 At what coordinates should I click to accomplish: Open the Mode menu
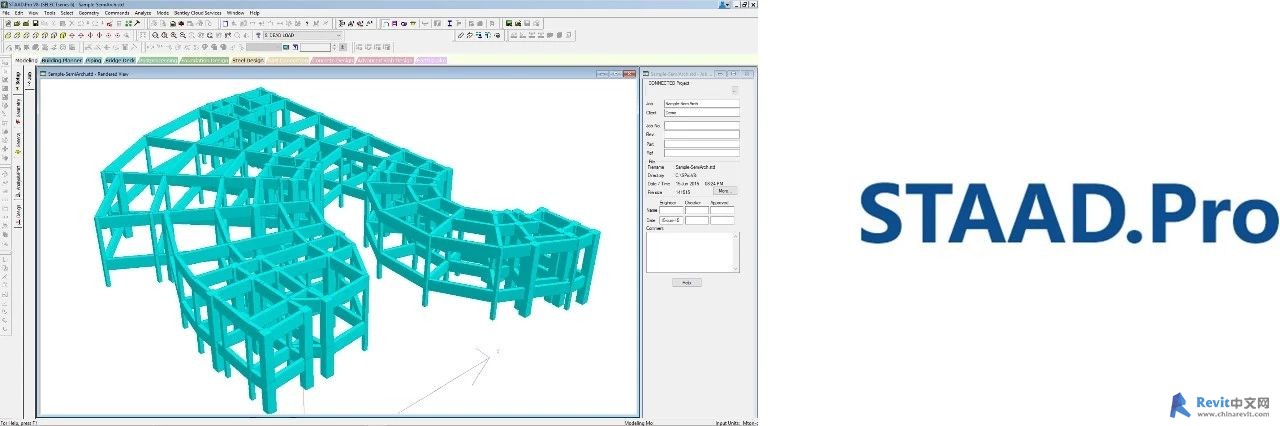[x=163, y=13]
